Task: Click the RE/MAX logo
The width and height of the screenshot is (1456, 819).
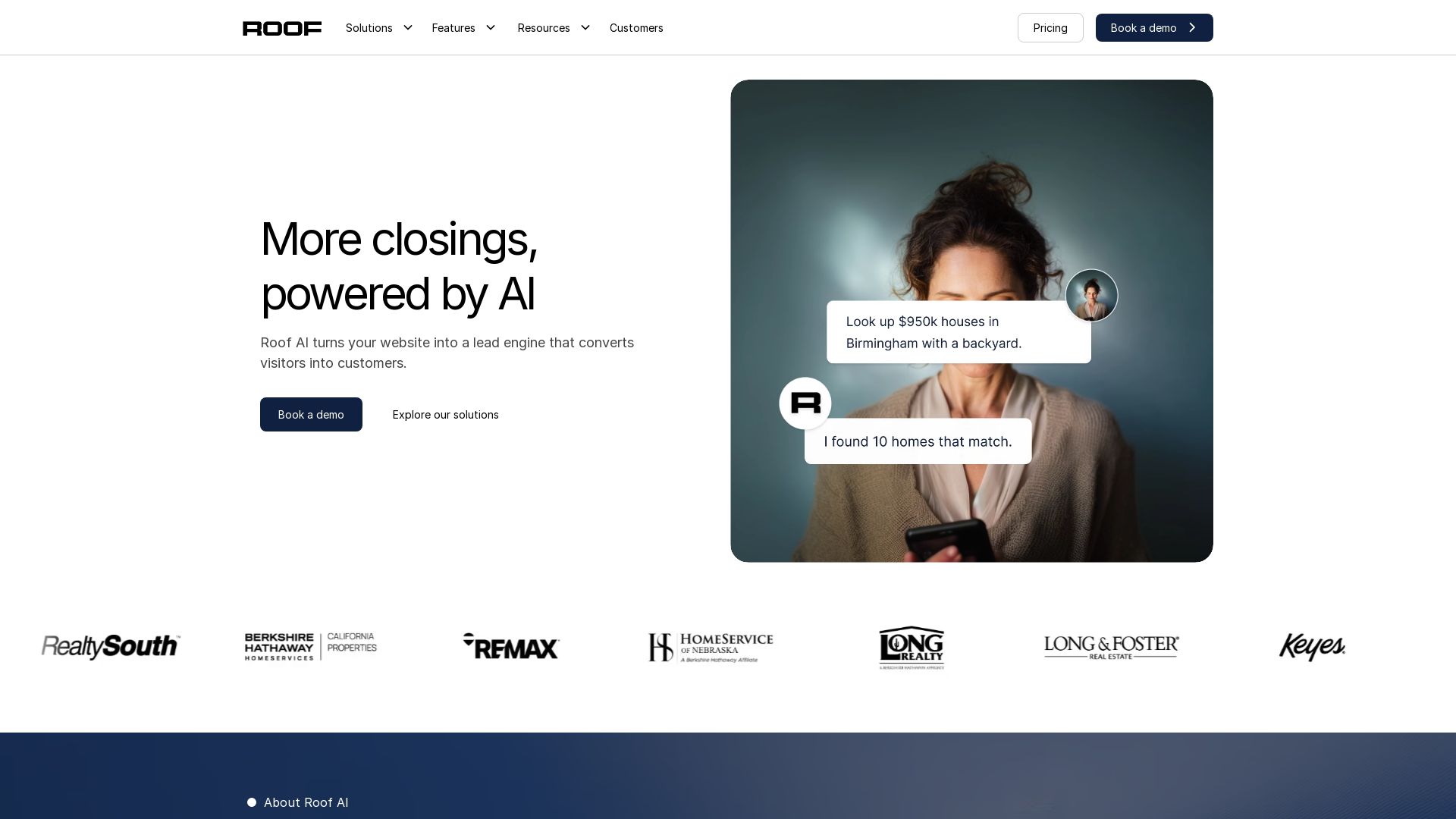Action: tap(510, 646)
